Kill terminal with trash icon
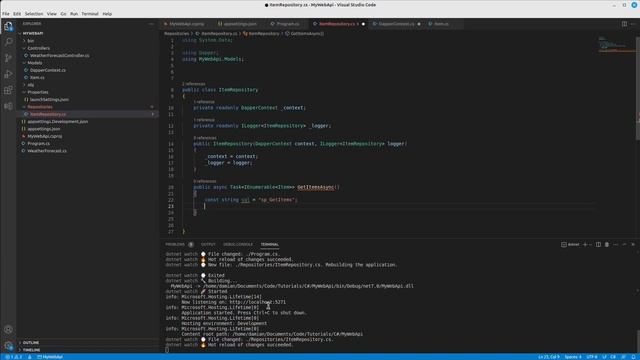 pyautogui.click(x=607, y=244)
